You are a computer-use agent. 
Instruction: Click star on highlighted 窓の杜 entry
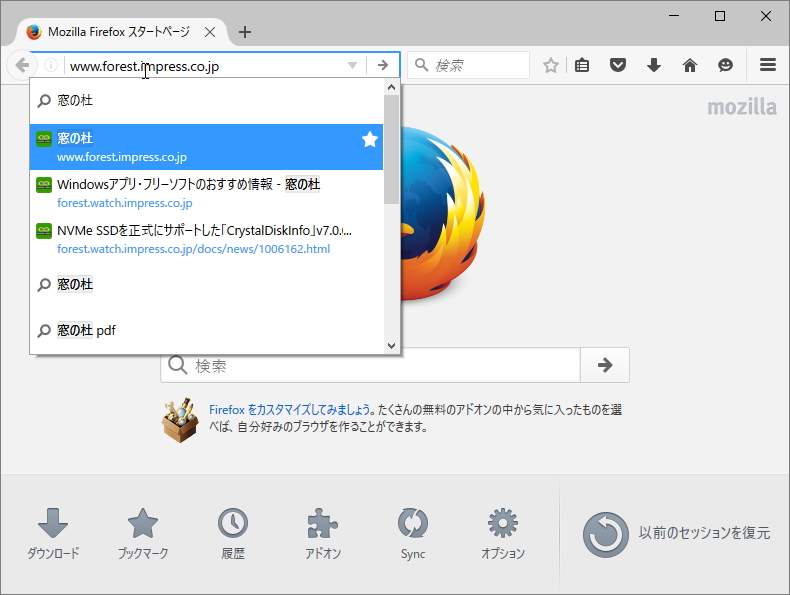click(370, 139)
